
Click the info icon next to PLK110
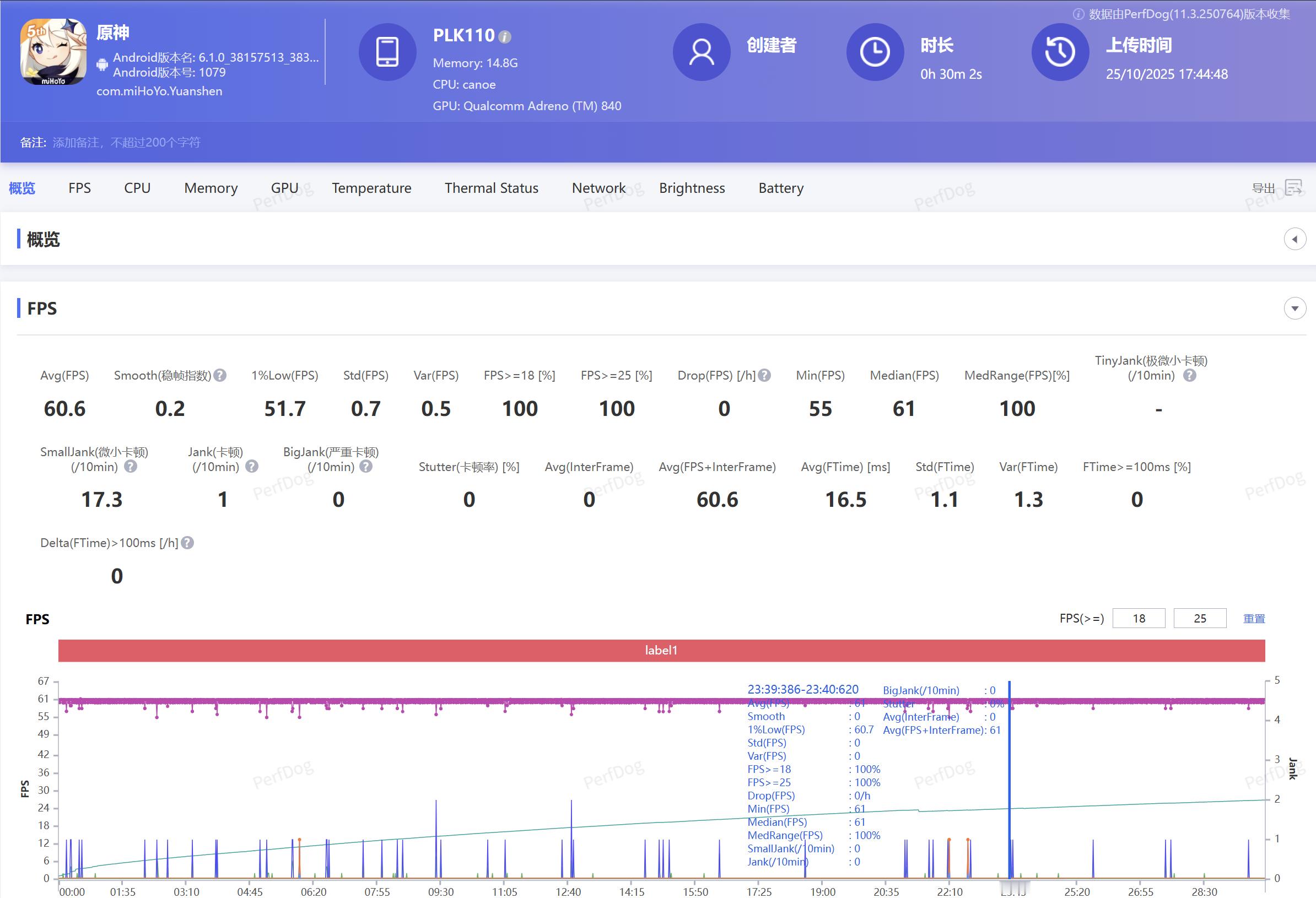pos(505,37)
